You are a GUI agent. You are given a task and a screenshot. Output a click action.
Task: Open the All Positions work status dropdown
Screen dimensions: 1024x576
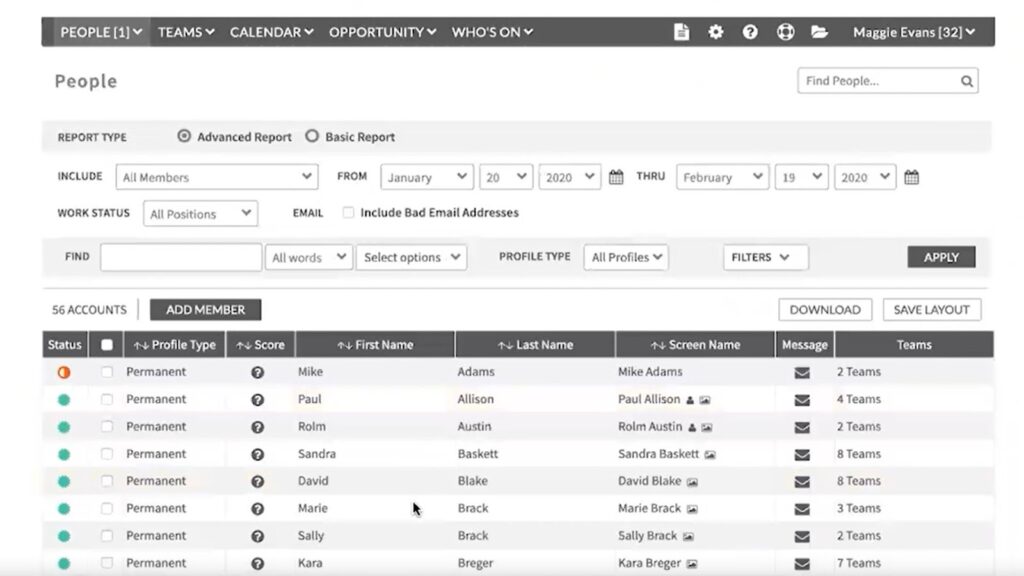point(200,214)
